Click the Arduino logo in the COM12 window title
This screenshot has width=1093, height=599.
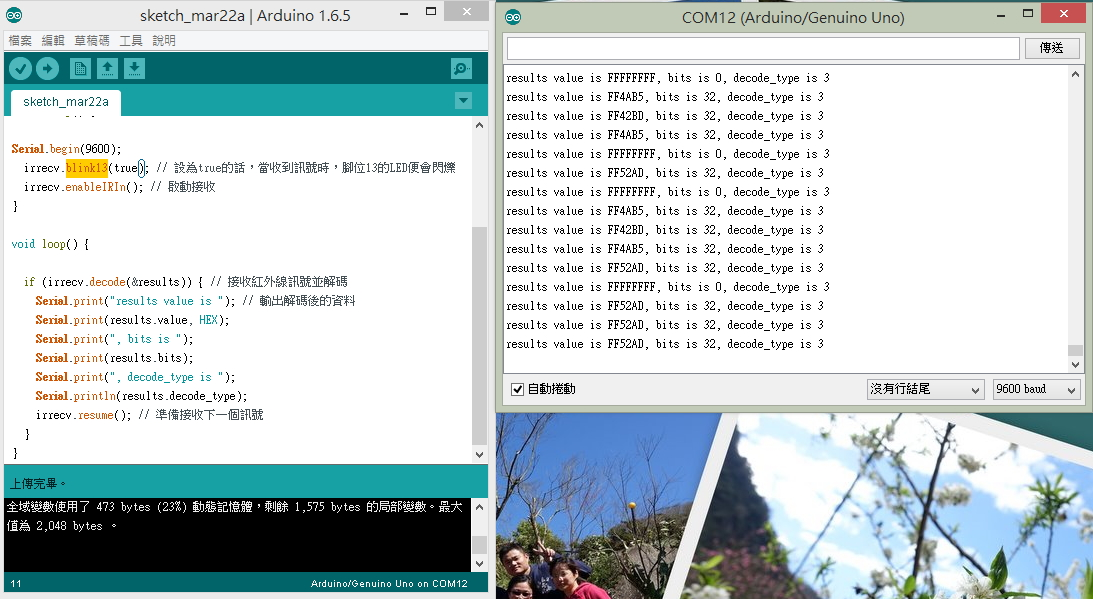pyautogui.click(x=513, y=17)
